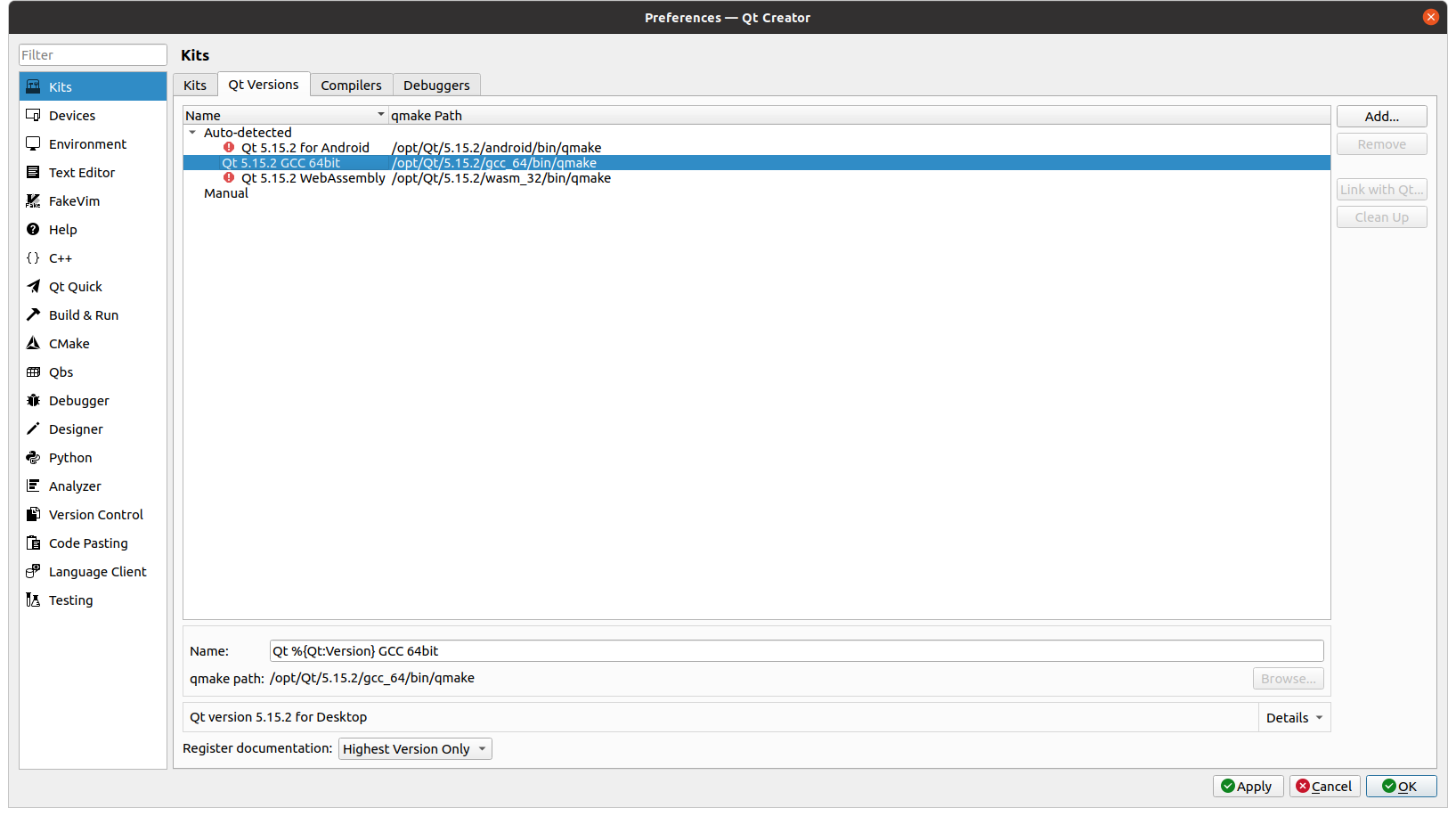Switch to the Debuggers tab
The height and width of the screenshot is (816, 1456).
[x=436, y=85]
